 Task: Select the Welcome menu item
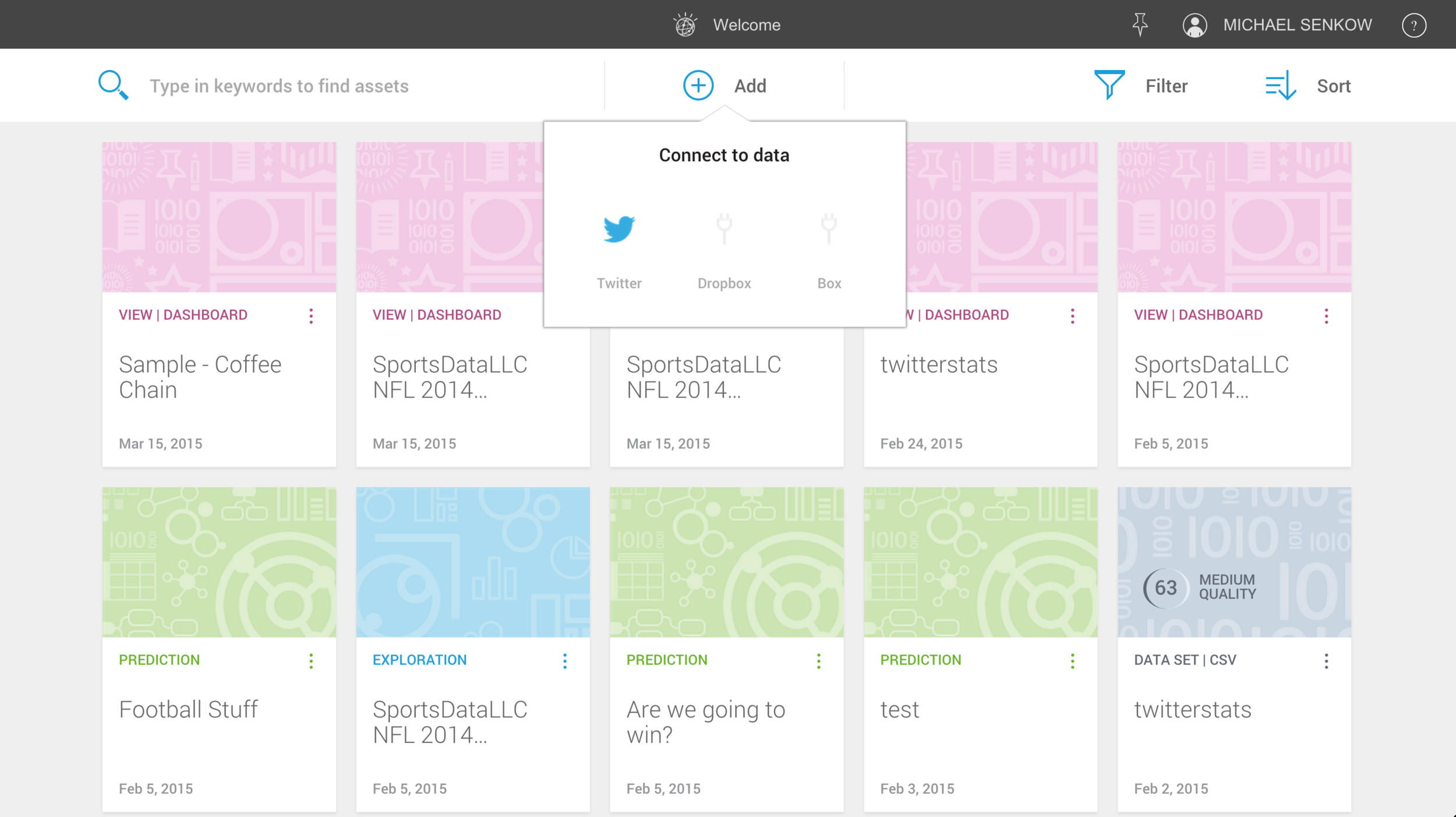click(747, 24)
